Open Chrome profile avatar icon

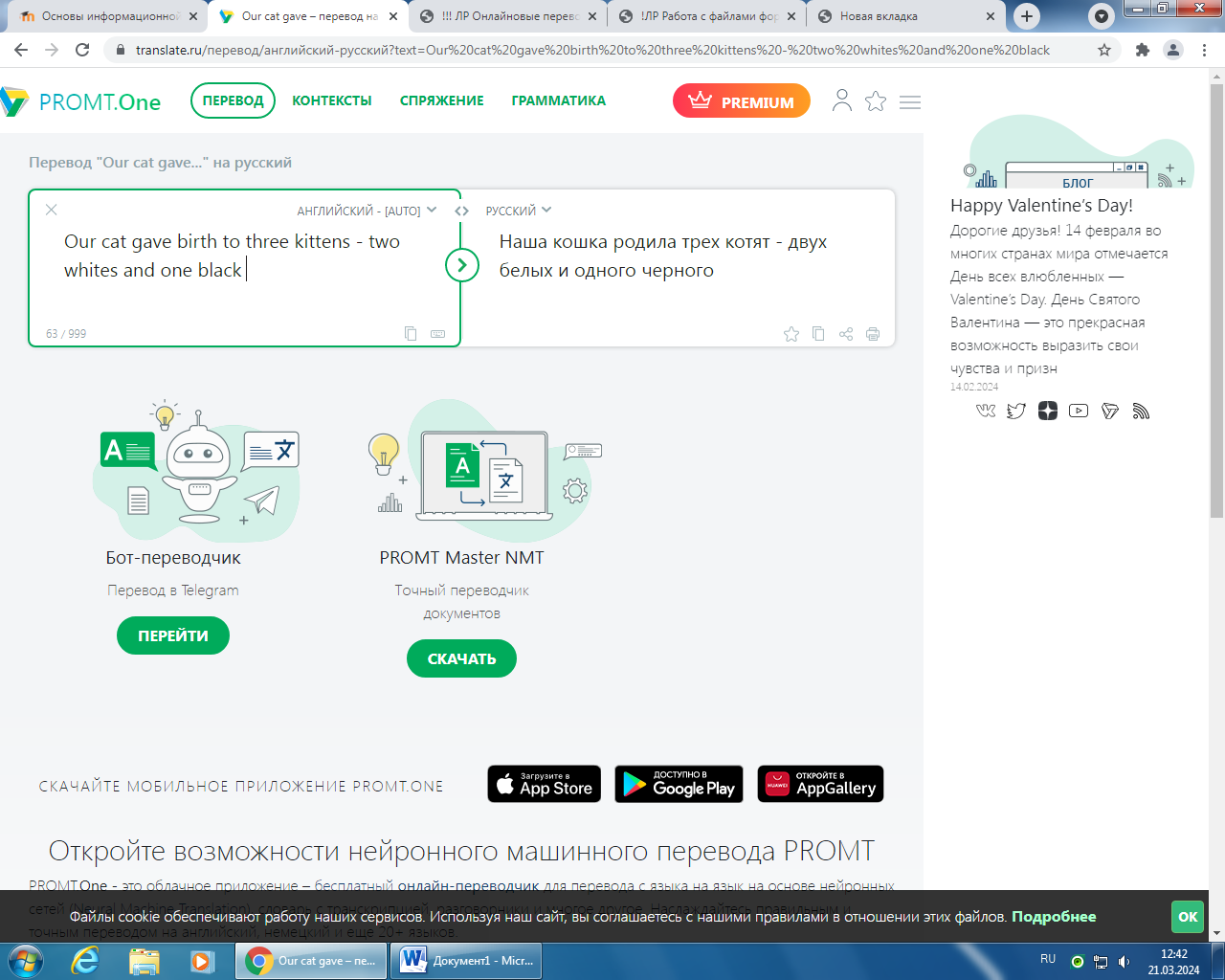click(1172, 50)
